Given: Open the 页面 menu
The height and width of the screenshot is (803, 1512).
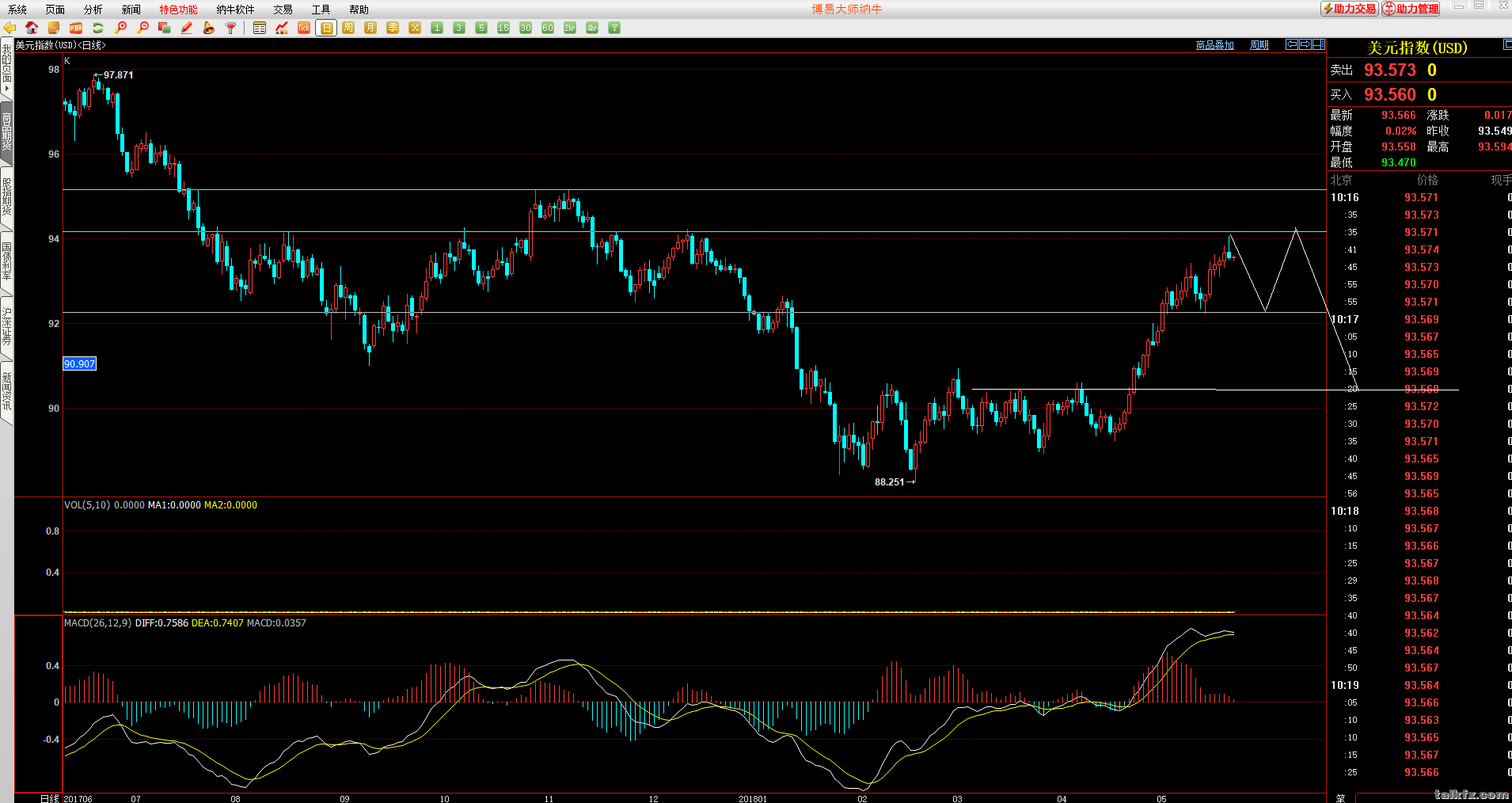Looking at the screenshot, I should pos(55,10).
